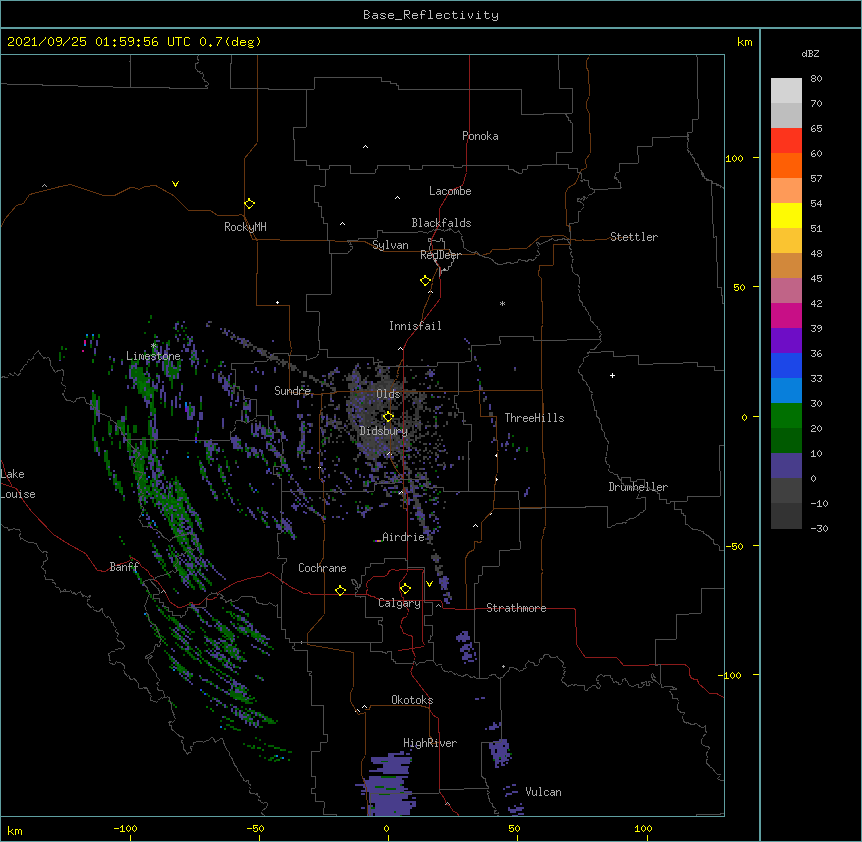Click the yellow diamond marker near RockyMH

(250, 203)
